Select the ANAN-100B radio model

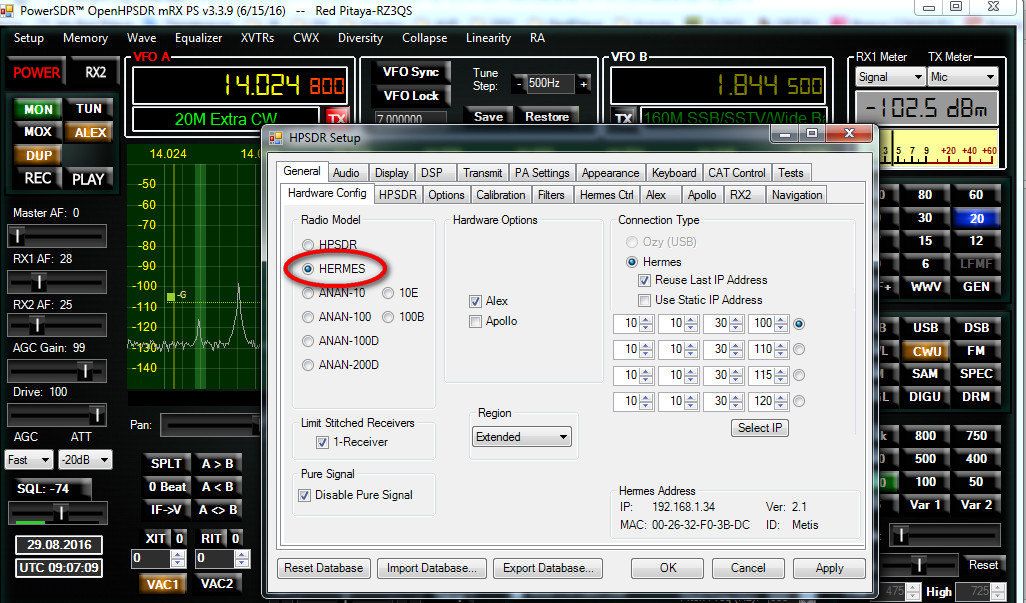404,317
